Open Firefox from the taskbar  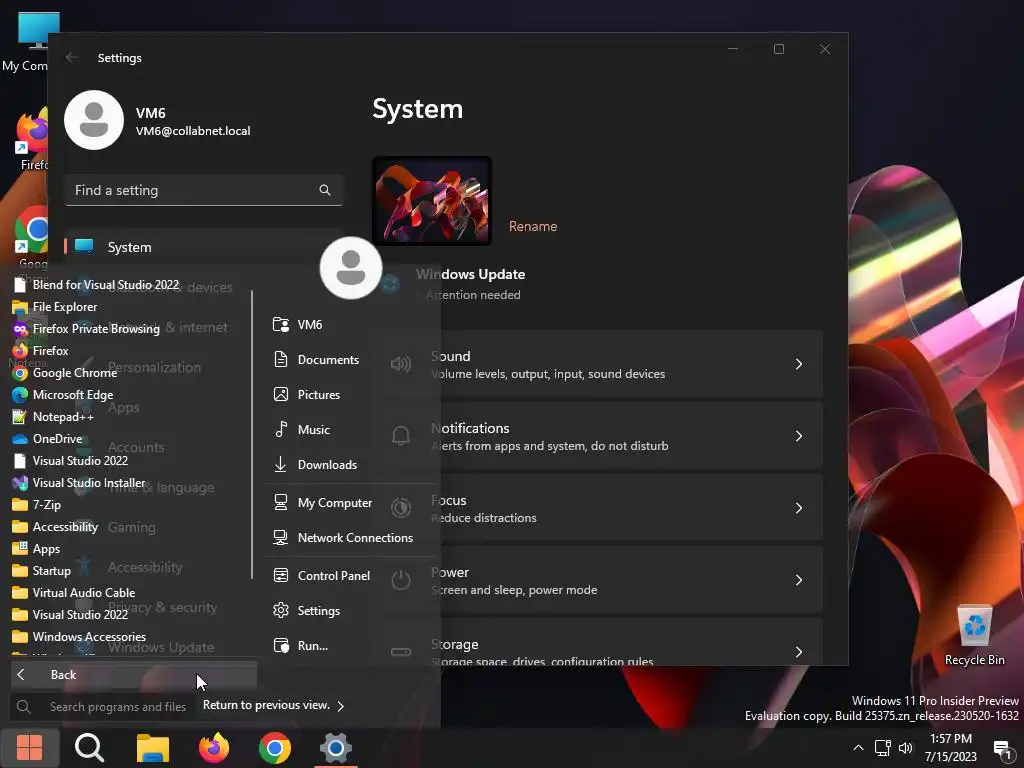tap(214, 748)
